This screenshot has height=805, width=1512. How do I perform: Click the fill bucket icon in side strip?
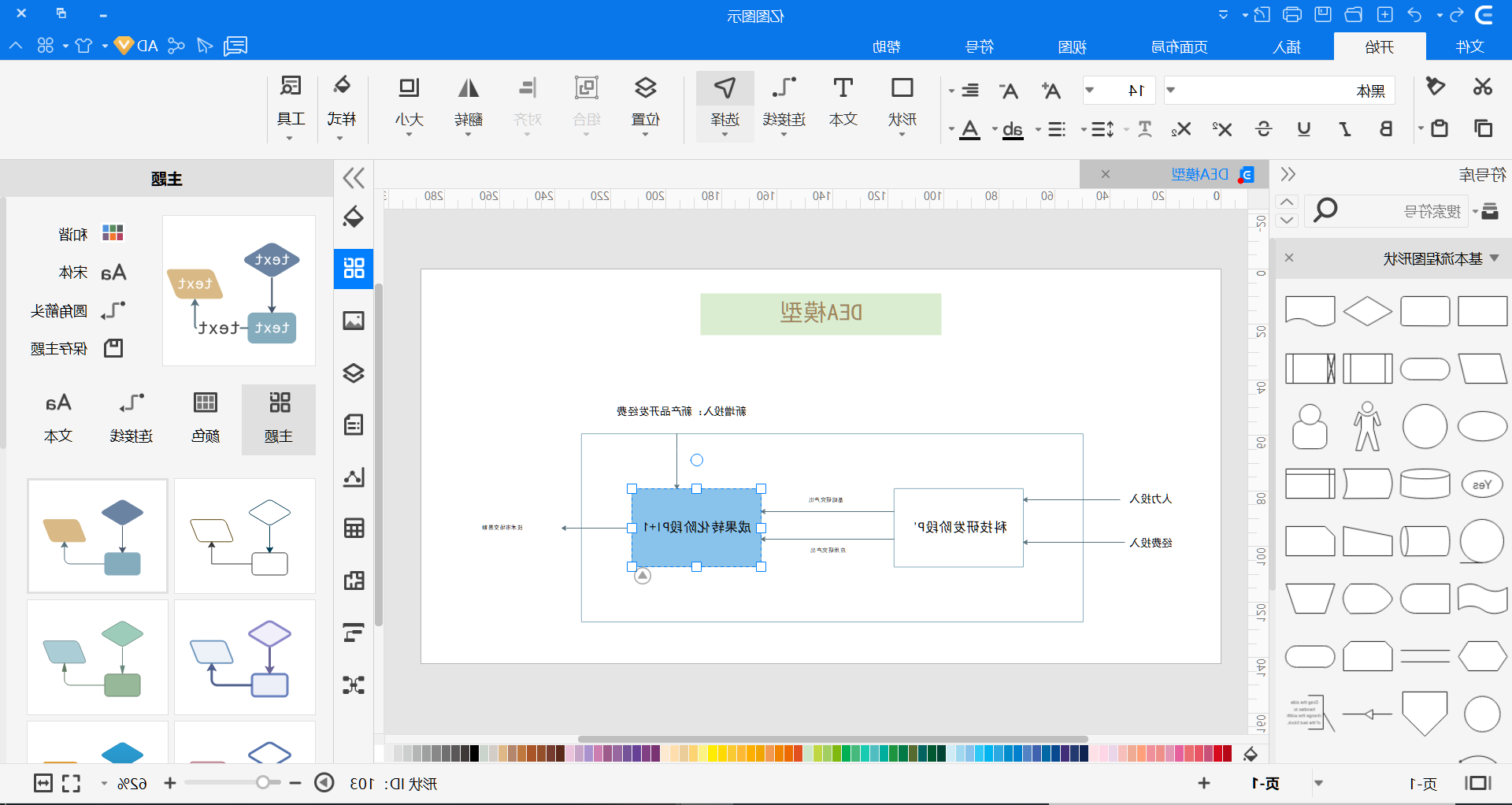(354, 217)
